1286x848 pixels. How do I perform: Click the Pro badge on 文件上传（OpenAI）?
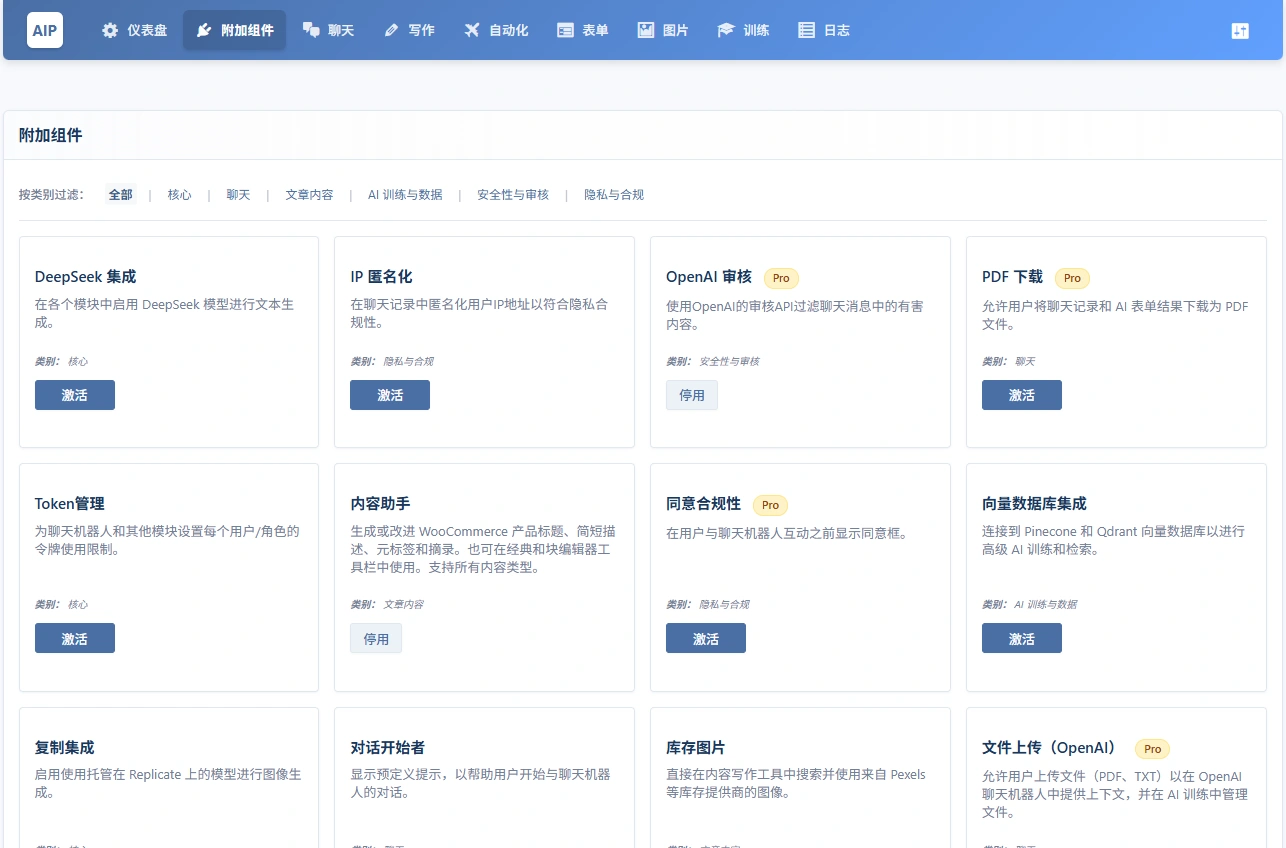tap(1152, 749)
